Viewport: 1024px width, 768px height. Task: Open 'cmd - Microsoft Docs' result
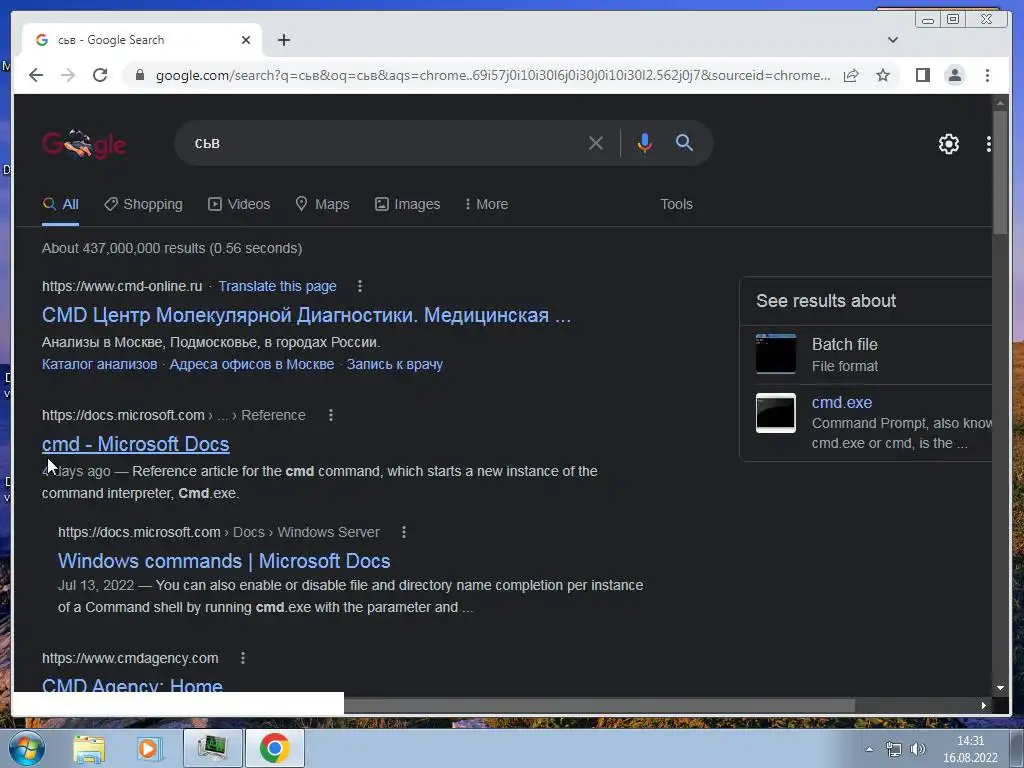(136, 444)
